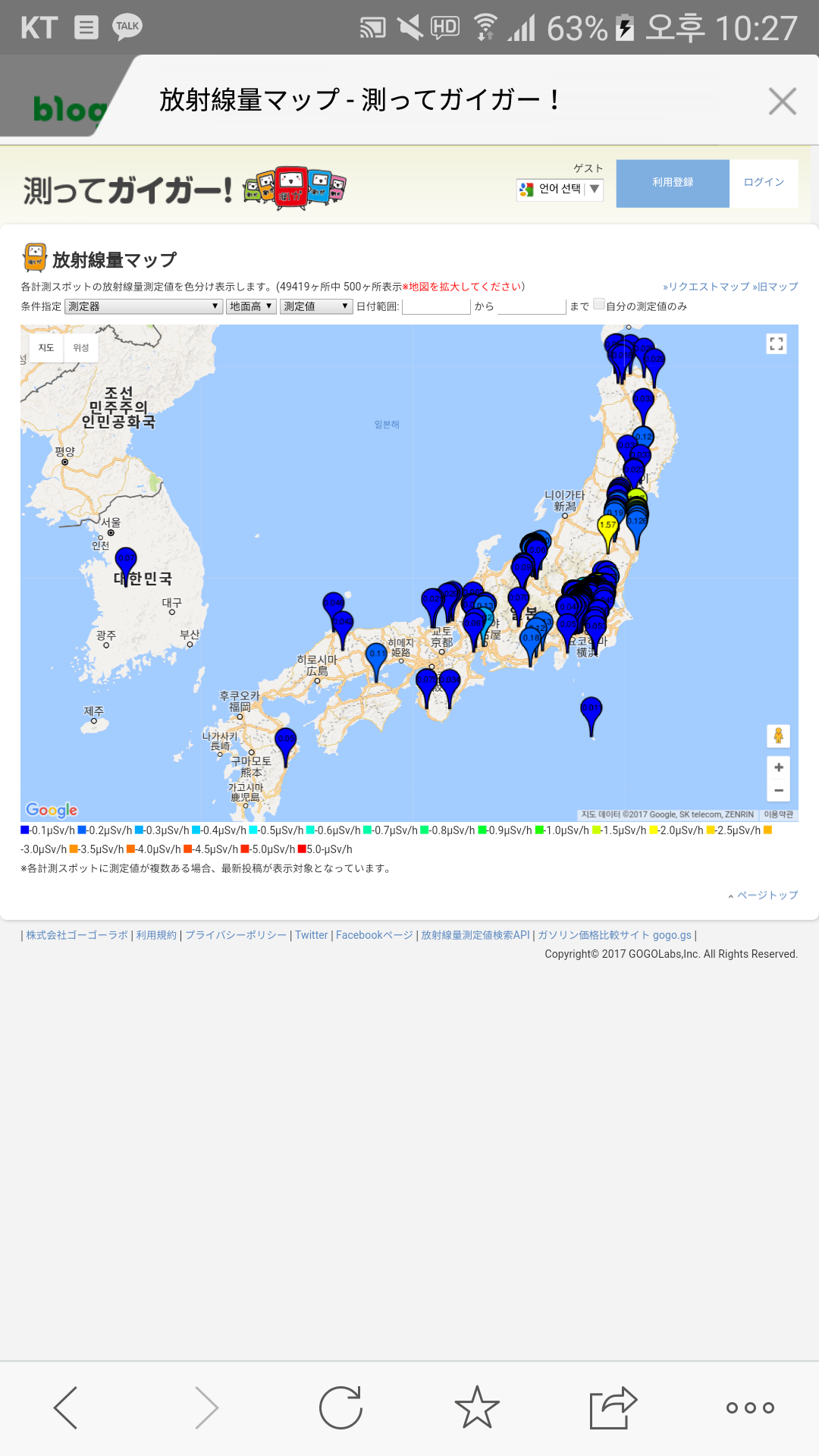Screen dimensions: 819x1456
Task: Check the 自分の測定値のみ checkbox
Action: (599, 305)
